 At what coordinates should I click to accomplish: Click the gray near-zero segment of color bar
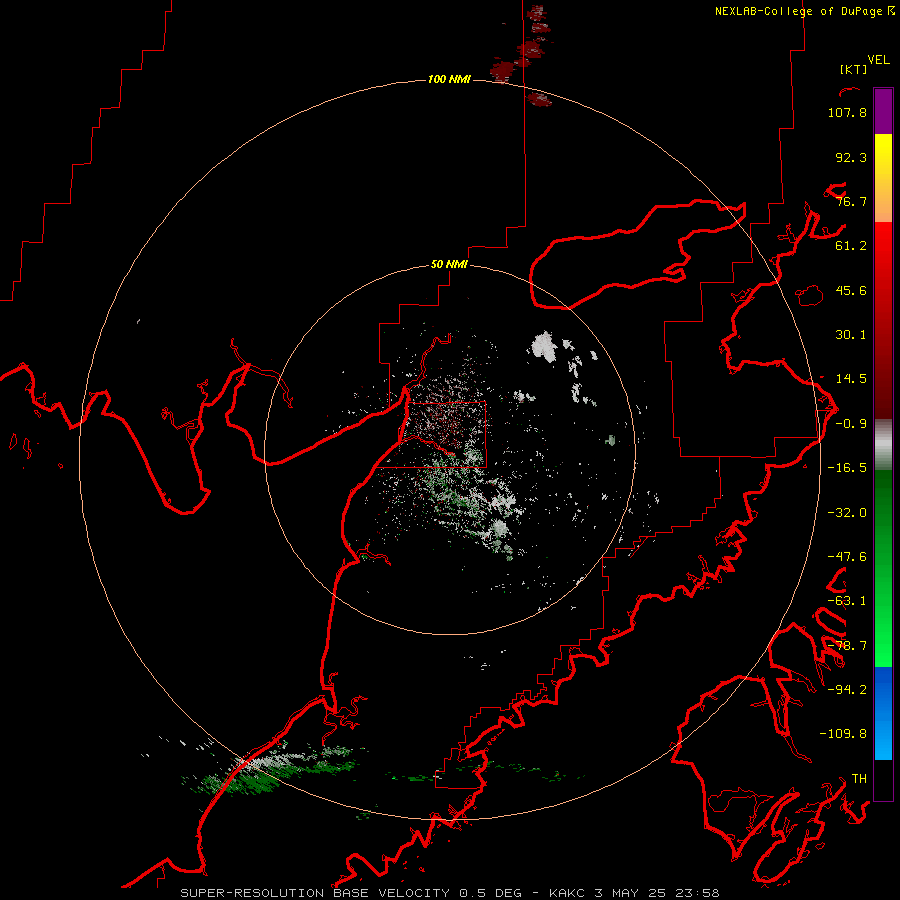pyautogui.click(x=883, y=445)
